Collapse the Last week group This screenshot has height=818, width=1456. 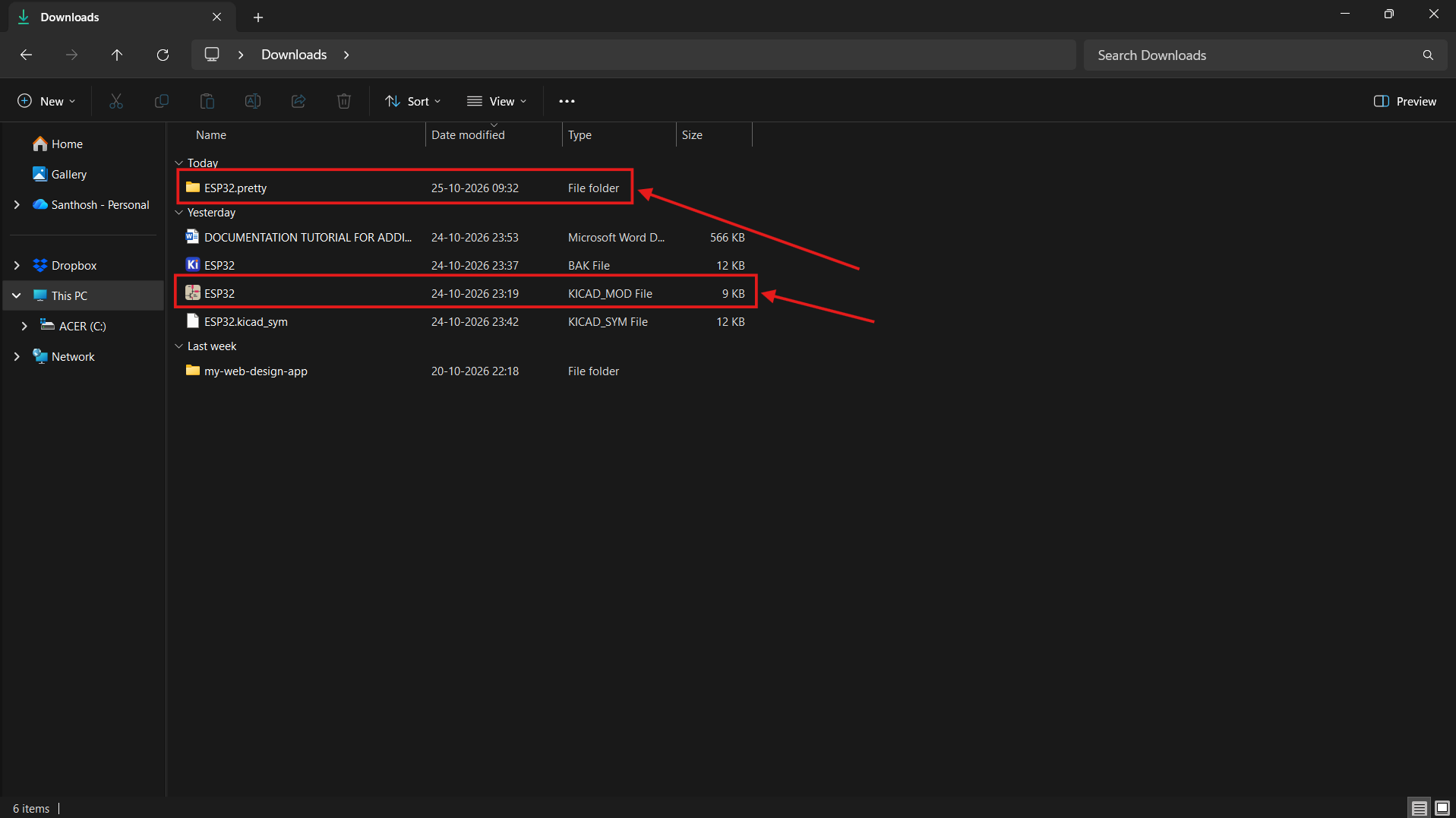[179, 346]
